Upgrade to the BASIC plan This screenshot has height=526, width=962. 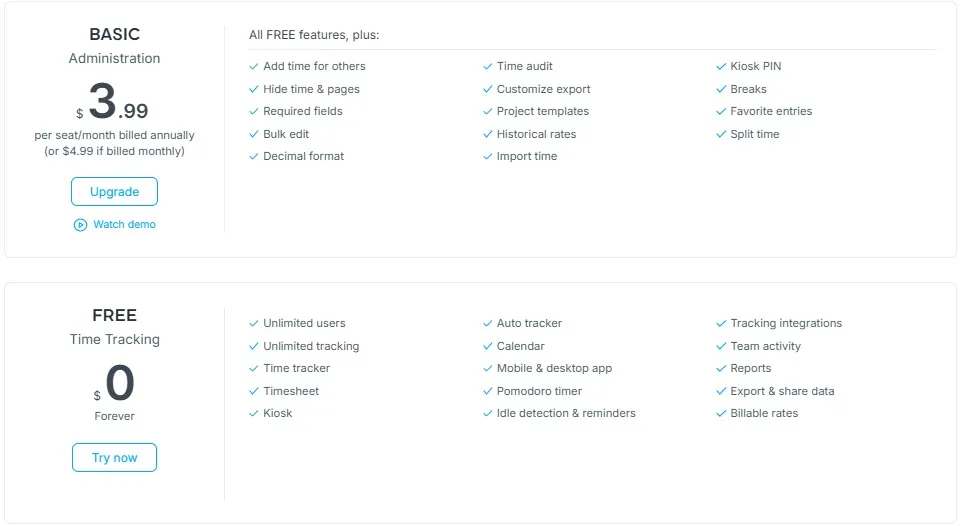point(114,191)
